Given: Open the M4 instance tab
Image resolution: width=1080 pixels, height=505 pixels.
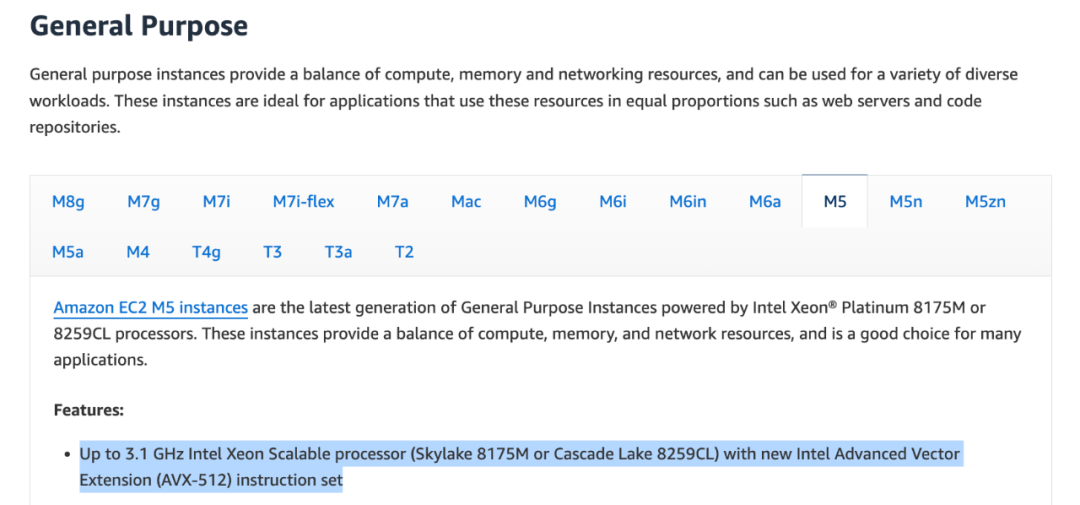Looking at the screenshot, I should [138, 252].
